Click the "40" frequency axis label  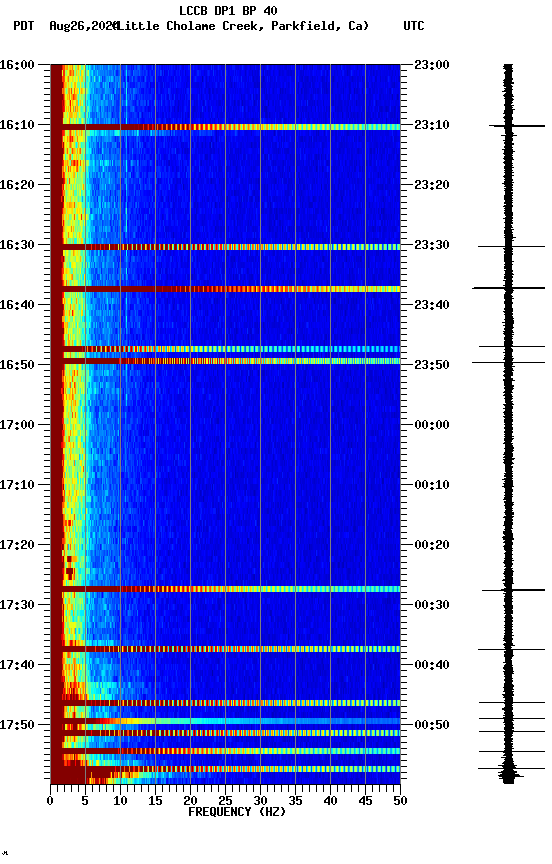tap(330, 801)
